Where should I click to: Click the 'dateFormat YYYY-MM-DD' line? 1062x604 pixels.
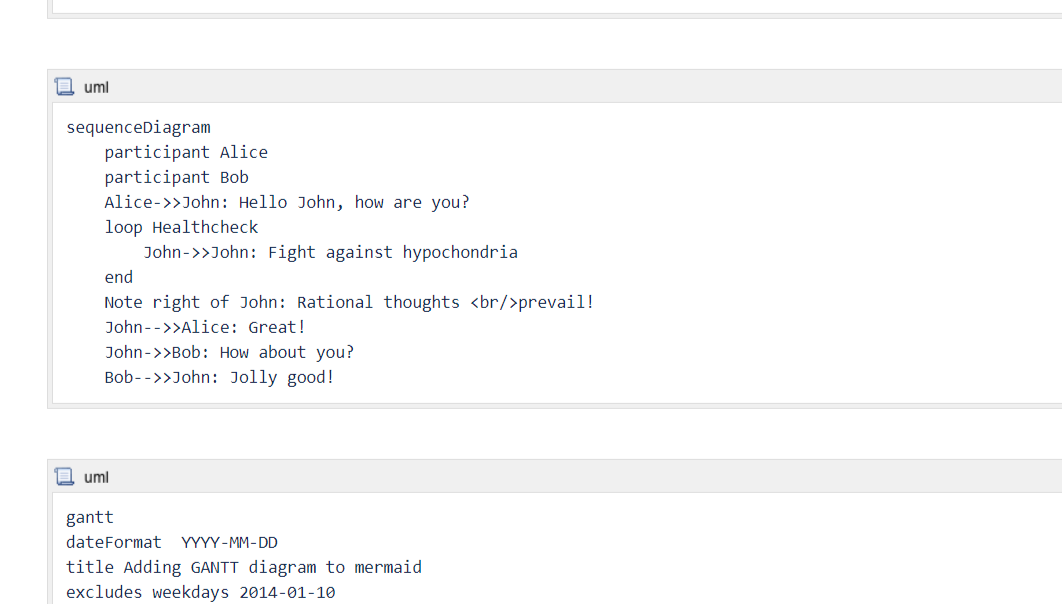pos(172,542)
